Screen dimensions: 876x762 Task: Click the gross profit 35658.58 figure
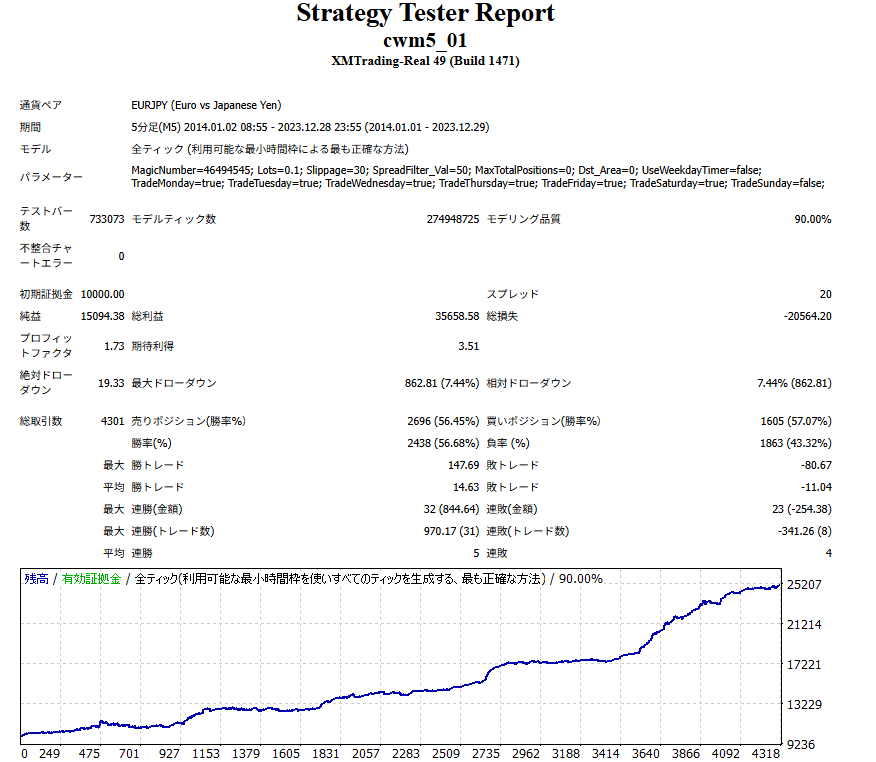coord(457,316)
